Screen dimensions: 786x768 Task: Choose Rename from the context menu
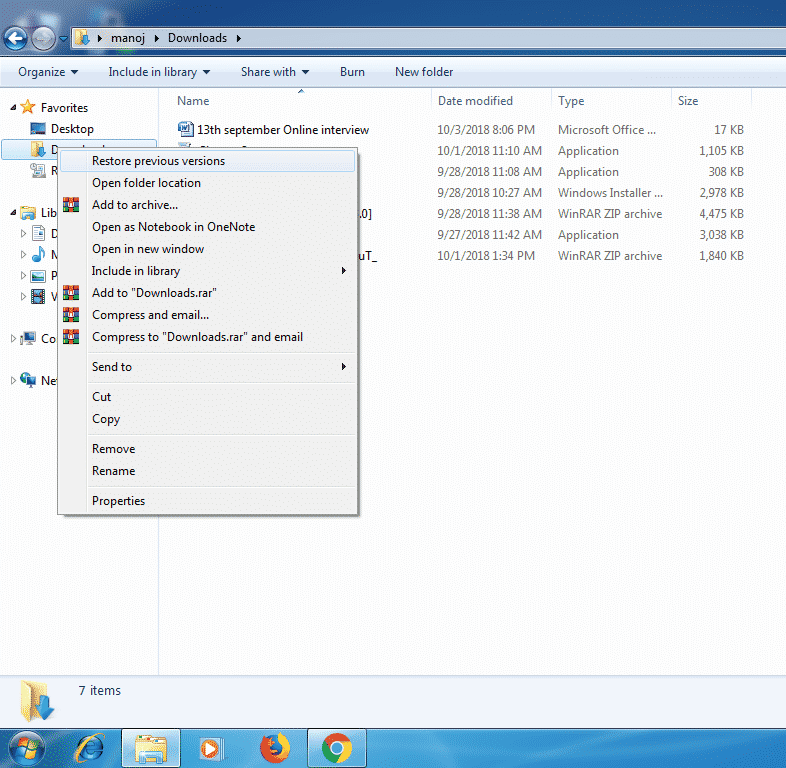(x=207, y=471)
